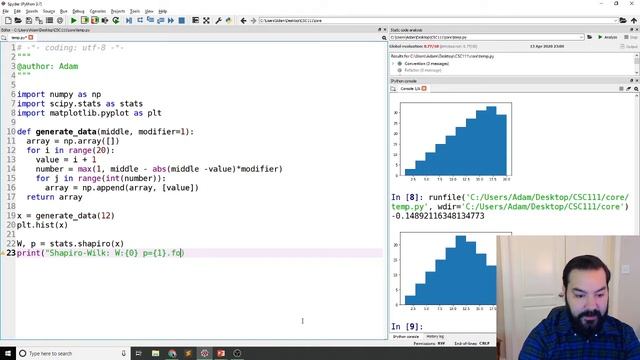Open the Tools menu
This screenshot has width=640, height=360.
click(135, 11)
